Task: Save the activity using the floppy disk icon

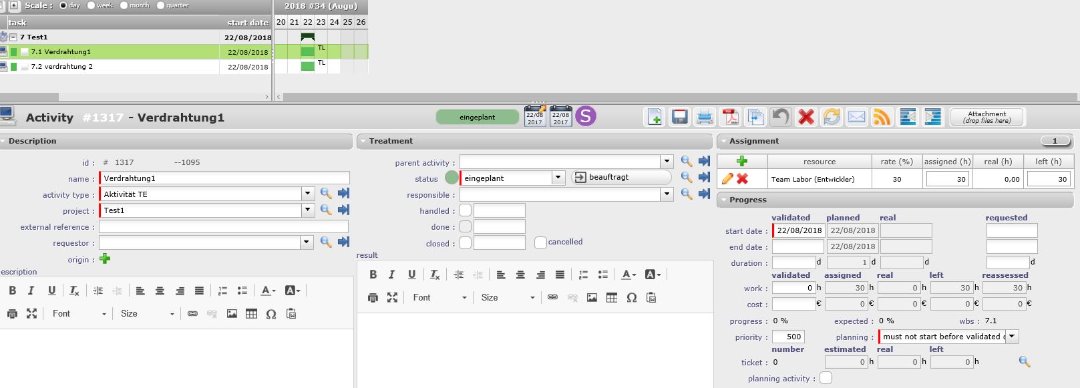Action: click(680, 117)
